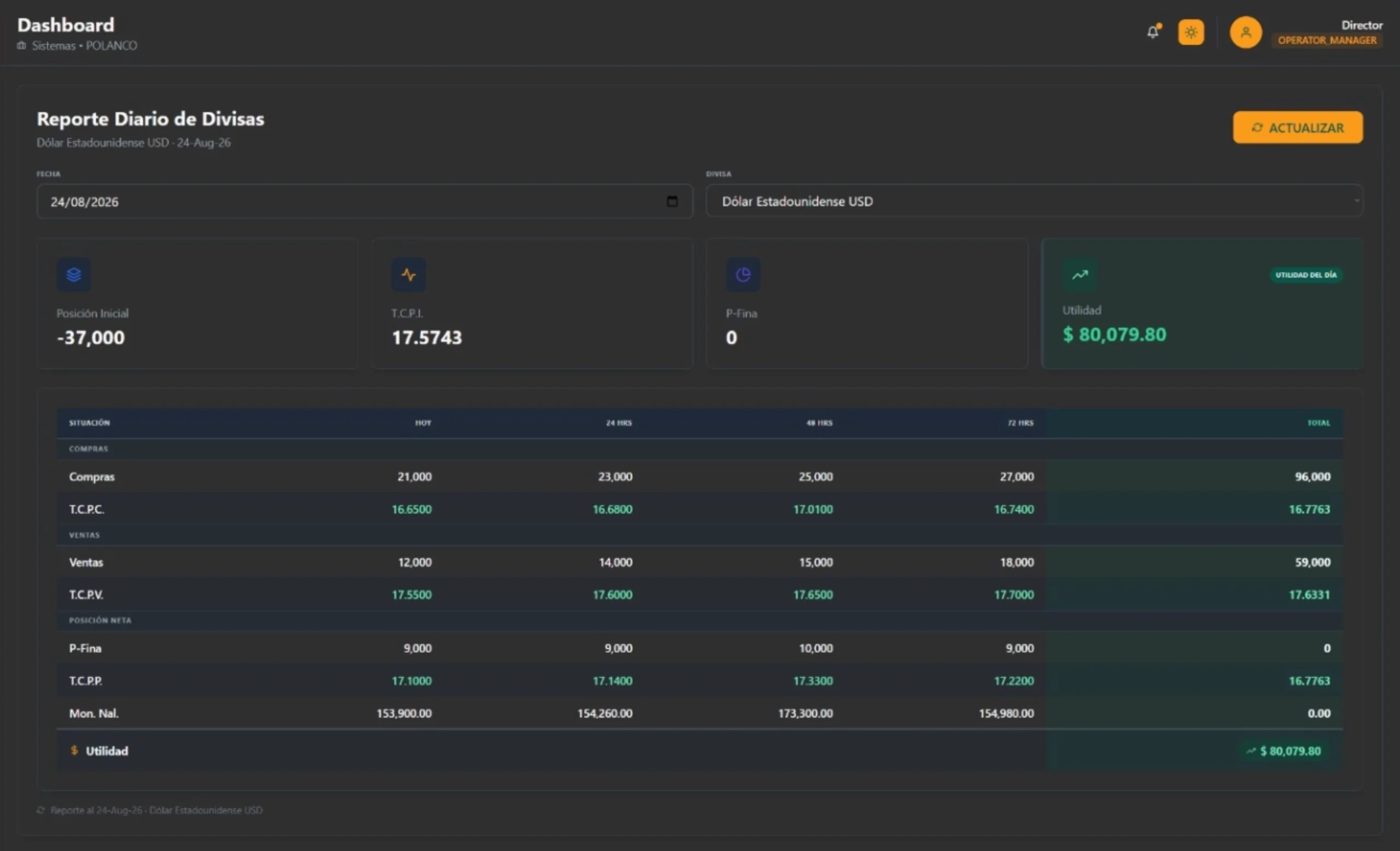This screenshot has height=851, width=1400.
Task: Click Compras HOY value 21,000
Action: click(x=415, y=477)
